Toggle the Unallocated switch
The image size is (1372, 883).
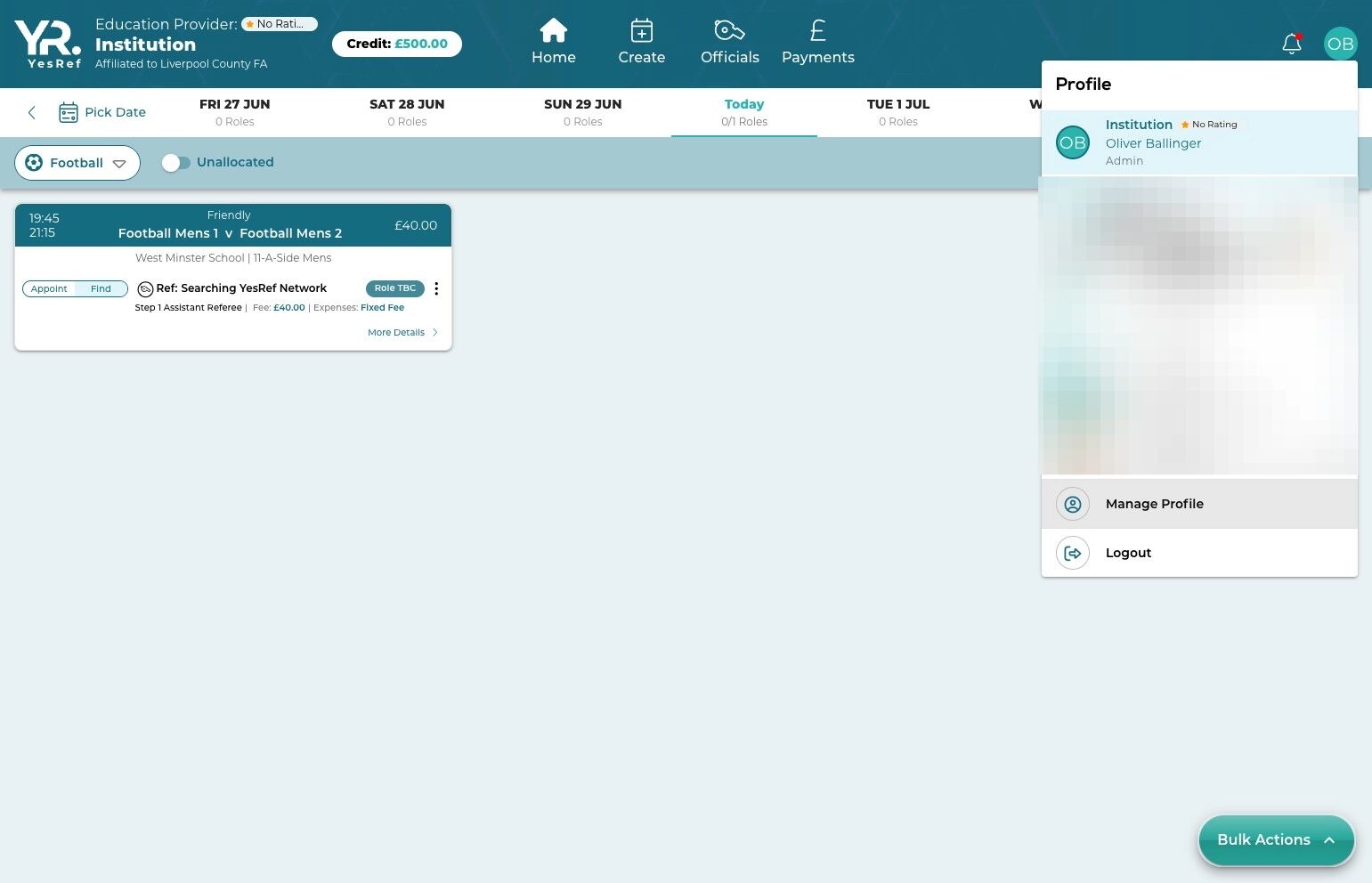click(175, 162)
